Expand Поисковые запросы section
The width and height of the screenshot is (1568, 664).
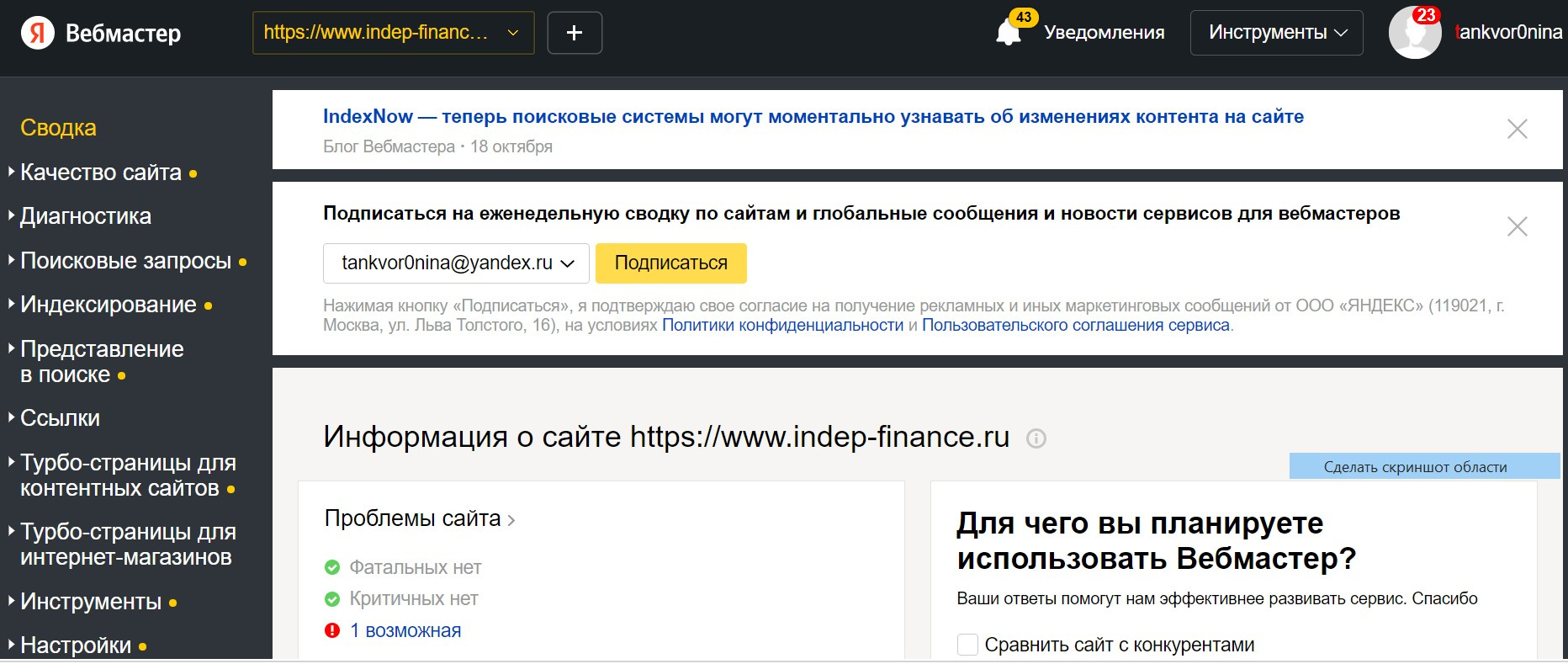point(125,261)
